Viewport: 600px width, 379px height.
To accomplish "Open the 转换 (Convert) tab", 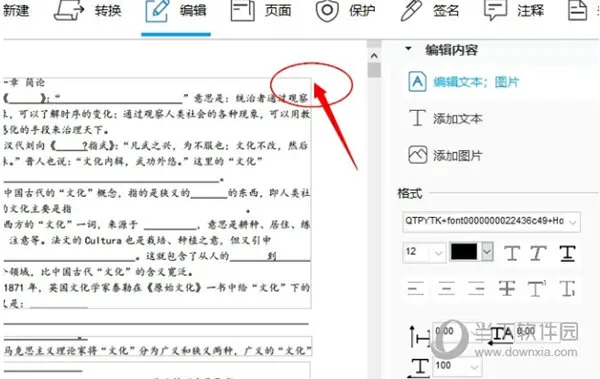I will coord(108,11).
